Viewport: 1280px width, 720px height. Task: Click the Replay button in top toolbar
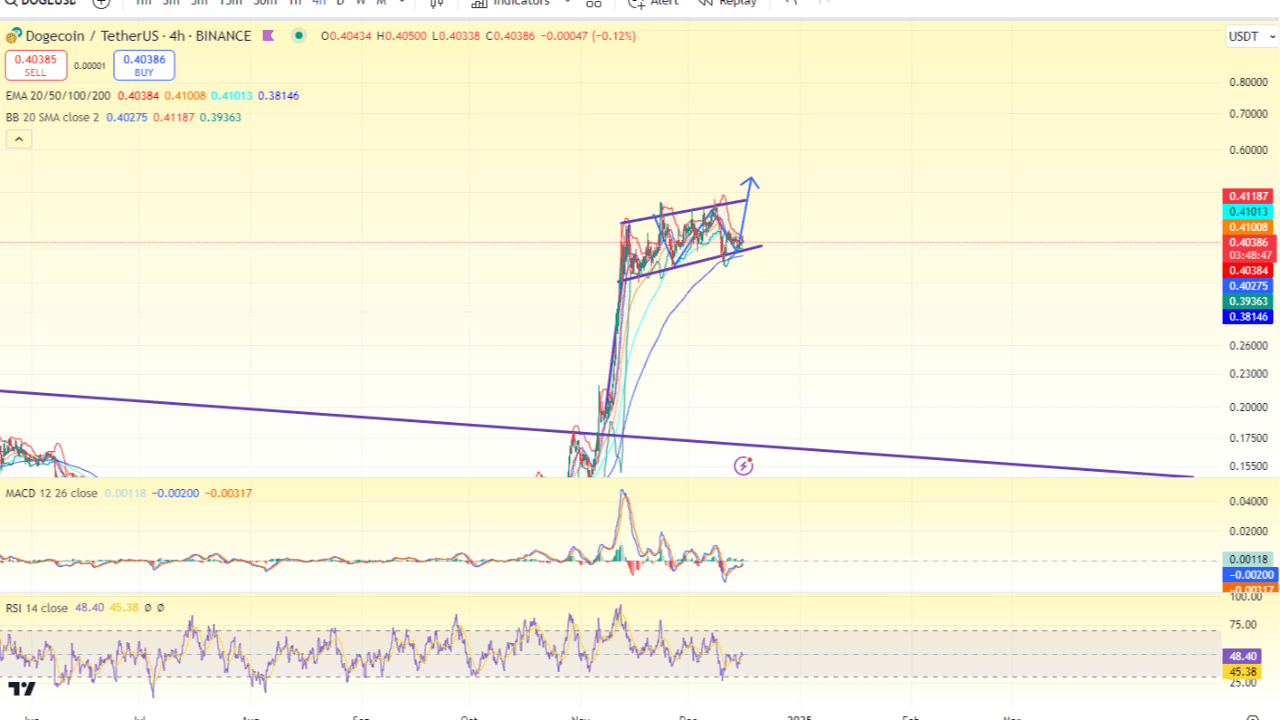[727, 3]
